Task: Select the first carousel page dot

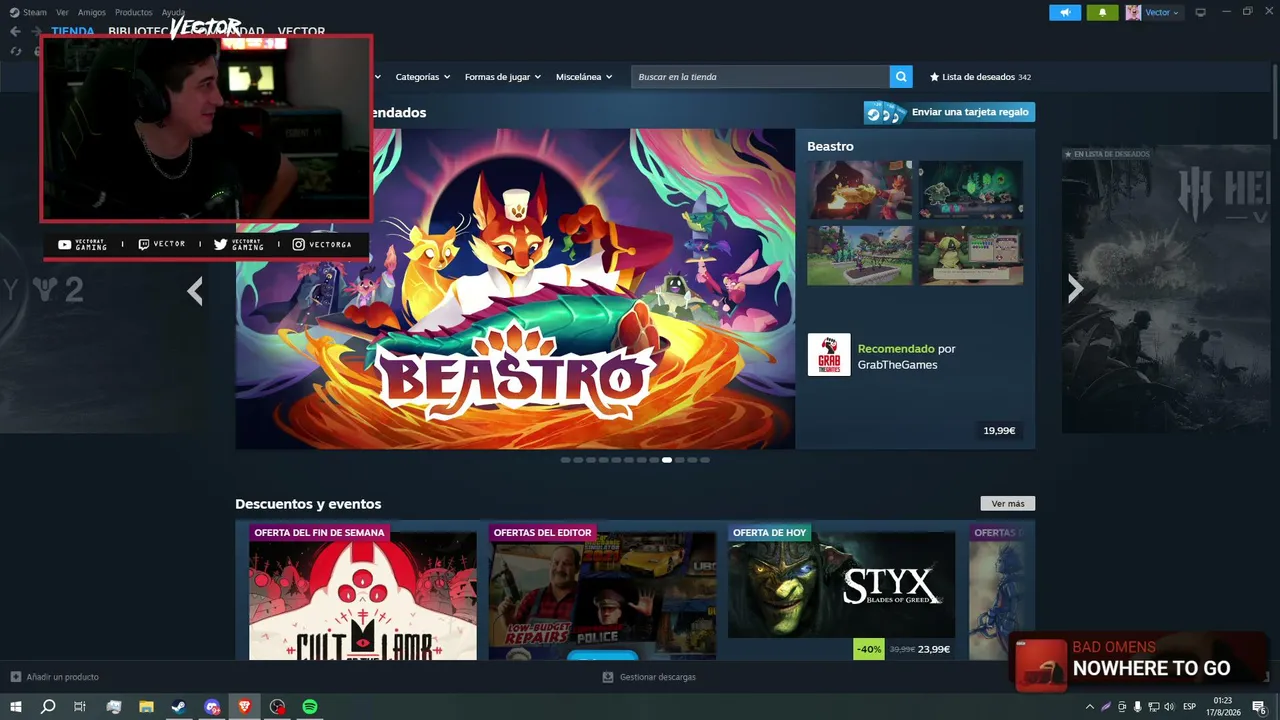Action: pyautogui.click(x=566, y=460)
